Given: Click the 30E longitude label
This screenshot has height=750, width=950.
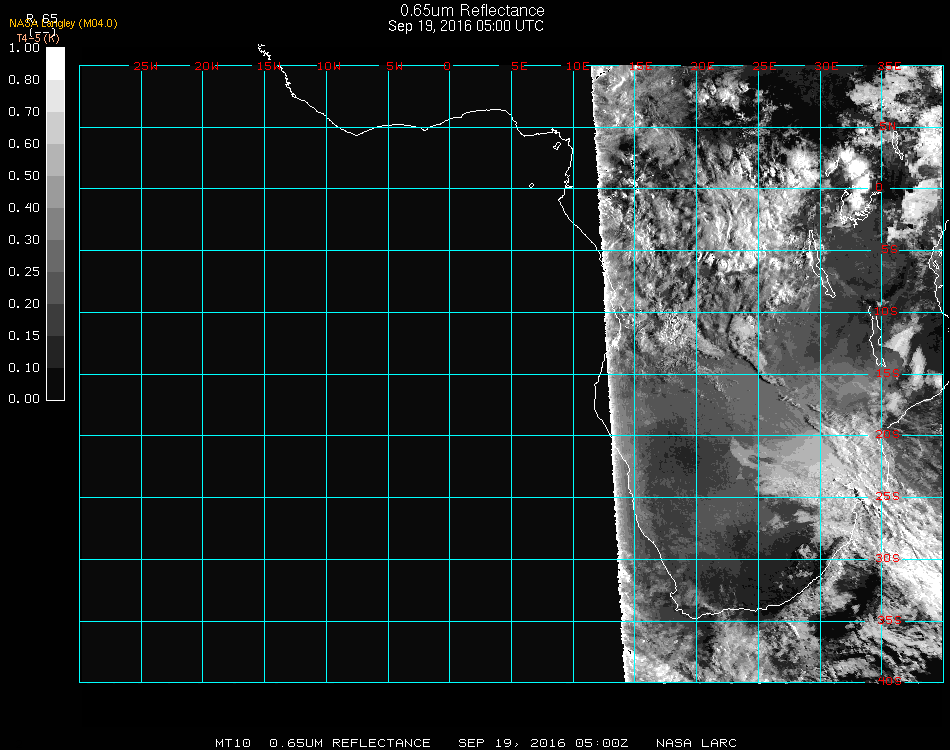Looking at the screenshot, I should pyautogui.click(x=826, y=66).
